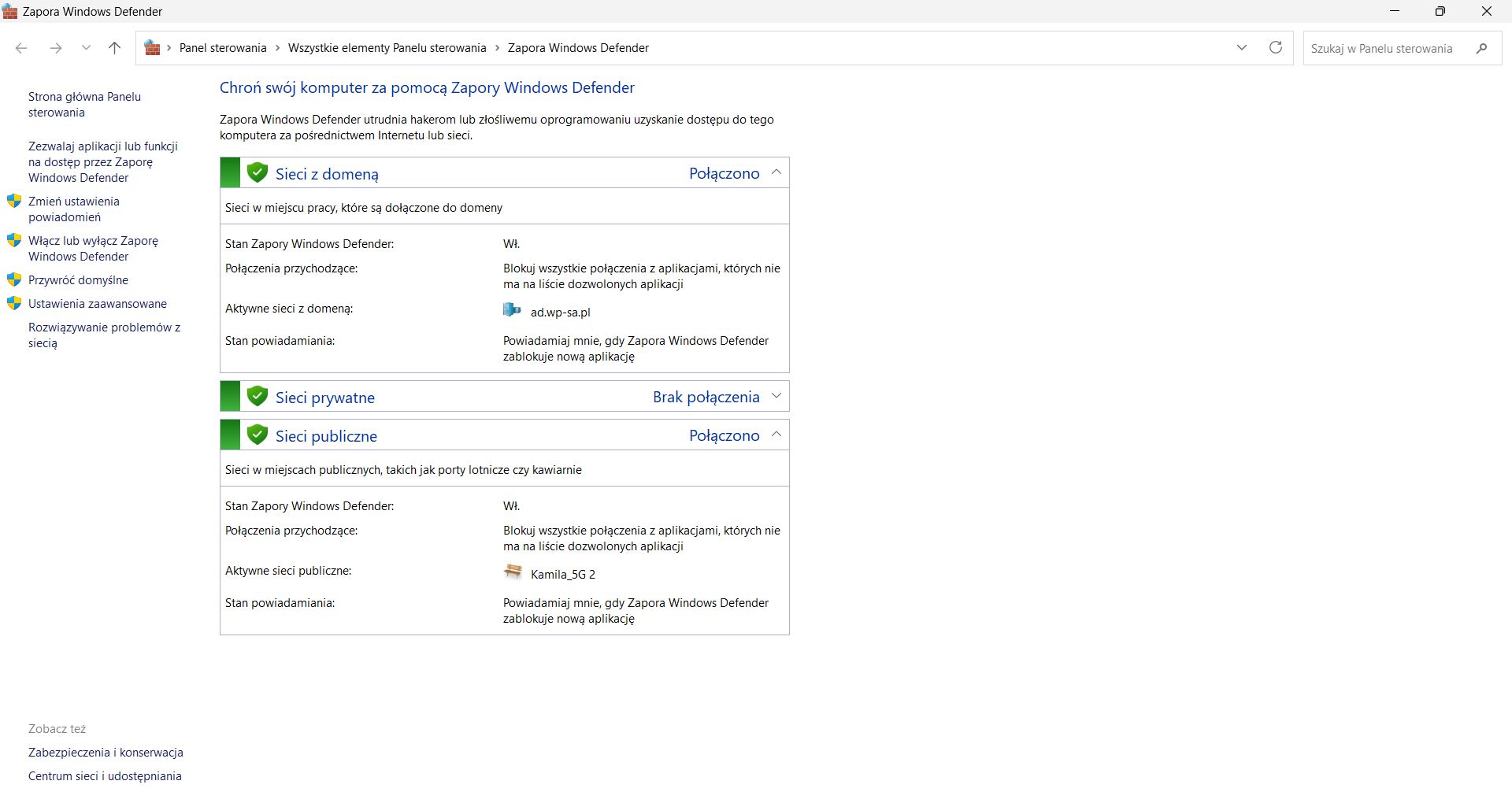Click 'Wszystkie elementy Panelu sterowania' breadcrumb
Image resolution: width=1512 pixels, height=803 pixels.
coord(387,48)
